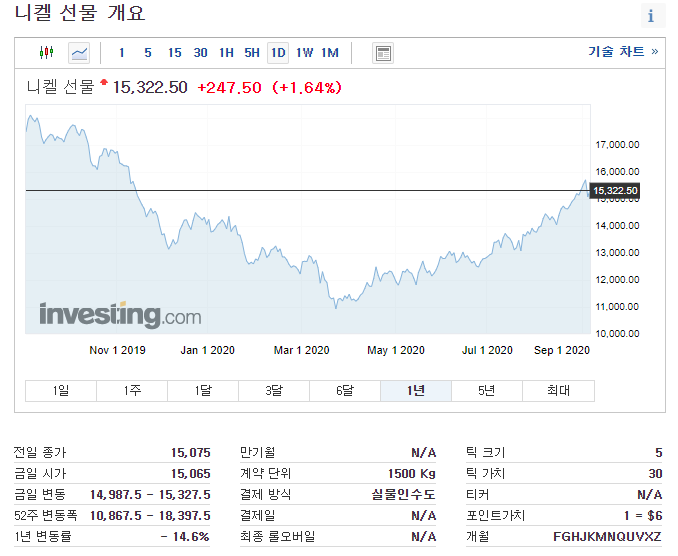The height and width of the screenshot is (556, 678).
Task: Switch to candlestick chart type
Action: click(46, 53)
